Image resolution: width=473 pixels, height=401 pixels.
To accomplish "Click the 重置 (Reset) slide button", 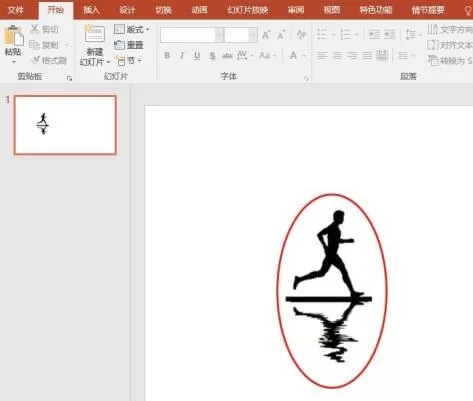I will [129, 45].
